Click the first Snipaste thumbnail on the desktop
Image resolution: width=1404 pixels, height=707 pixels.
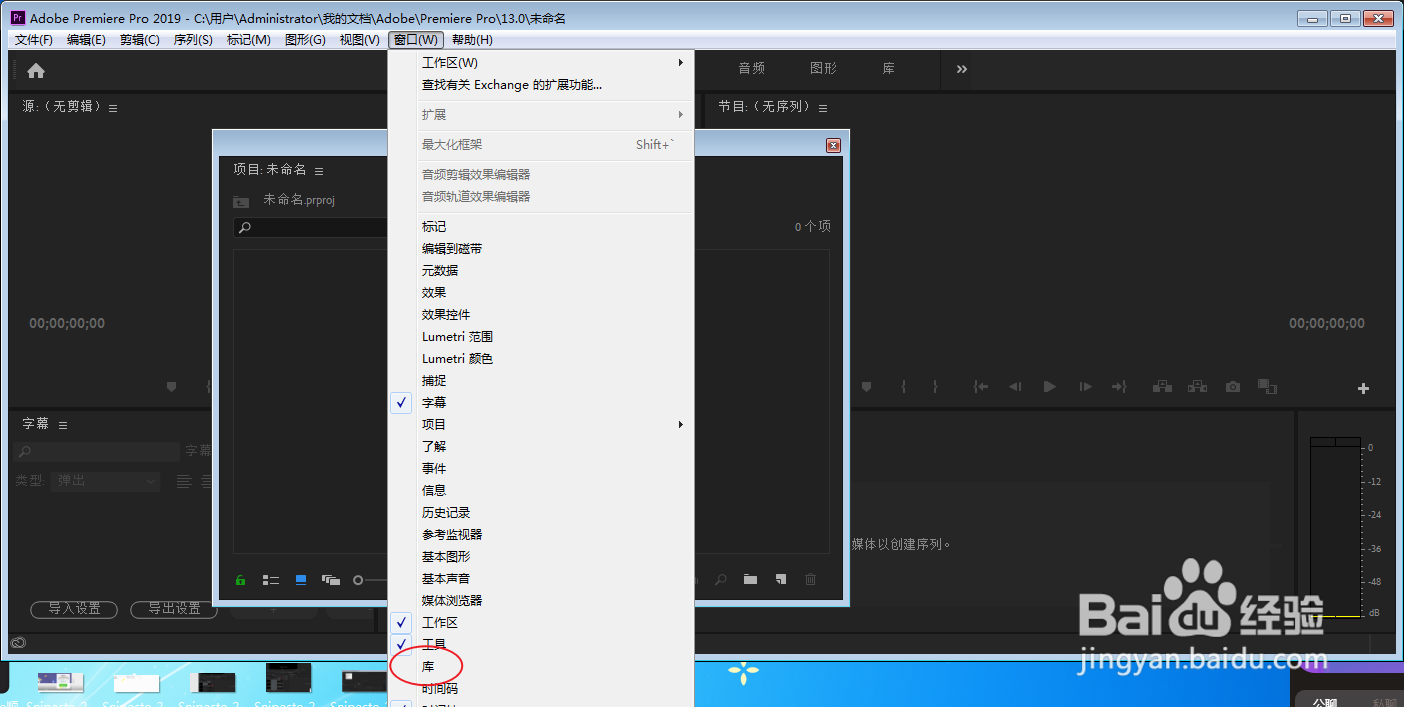point(61,682)
